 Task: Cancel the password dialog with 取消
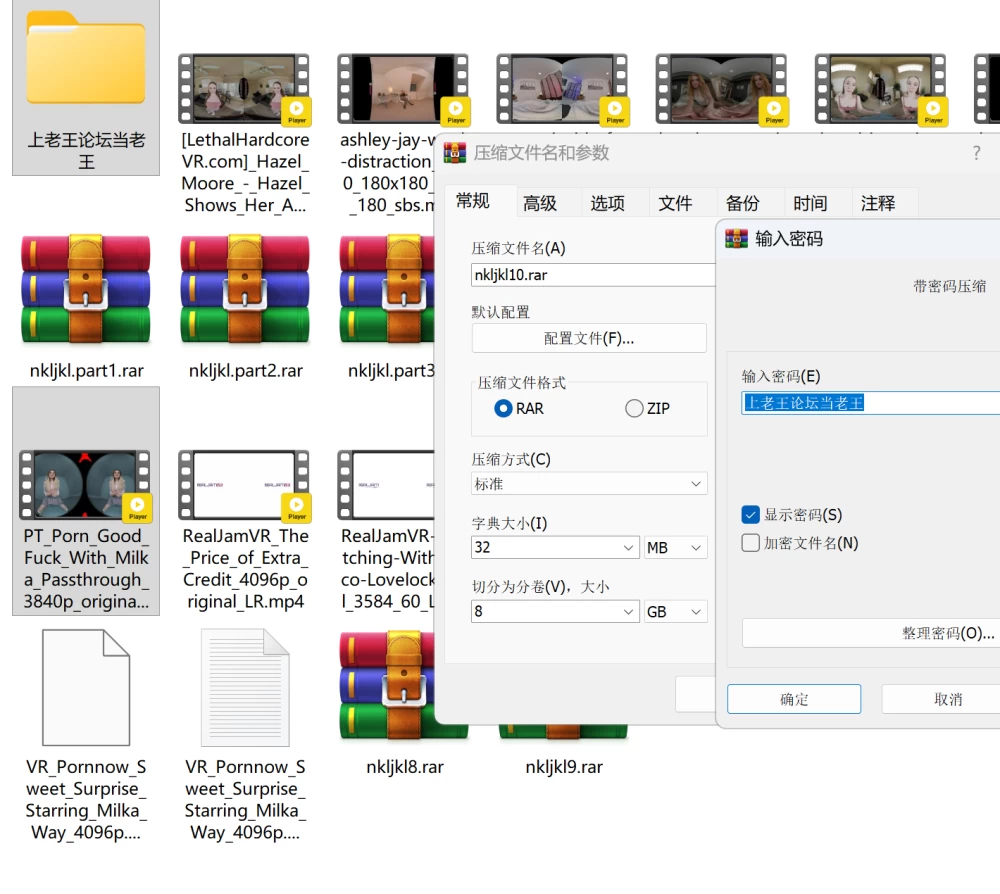[x=941, y=700]
